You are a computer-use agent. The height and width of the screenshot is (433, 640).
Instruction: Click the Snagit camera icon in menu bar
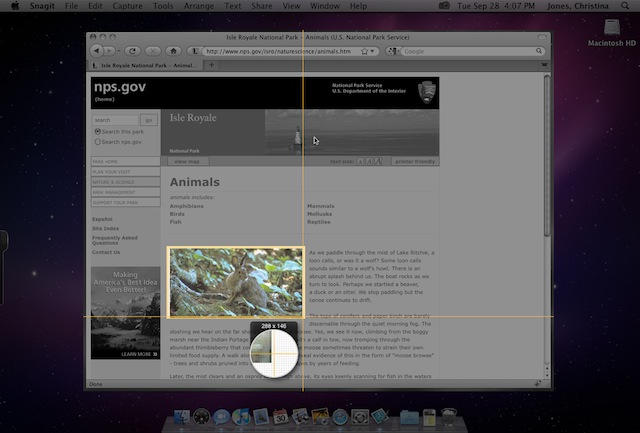444,6
